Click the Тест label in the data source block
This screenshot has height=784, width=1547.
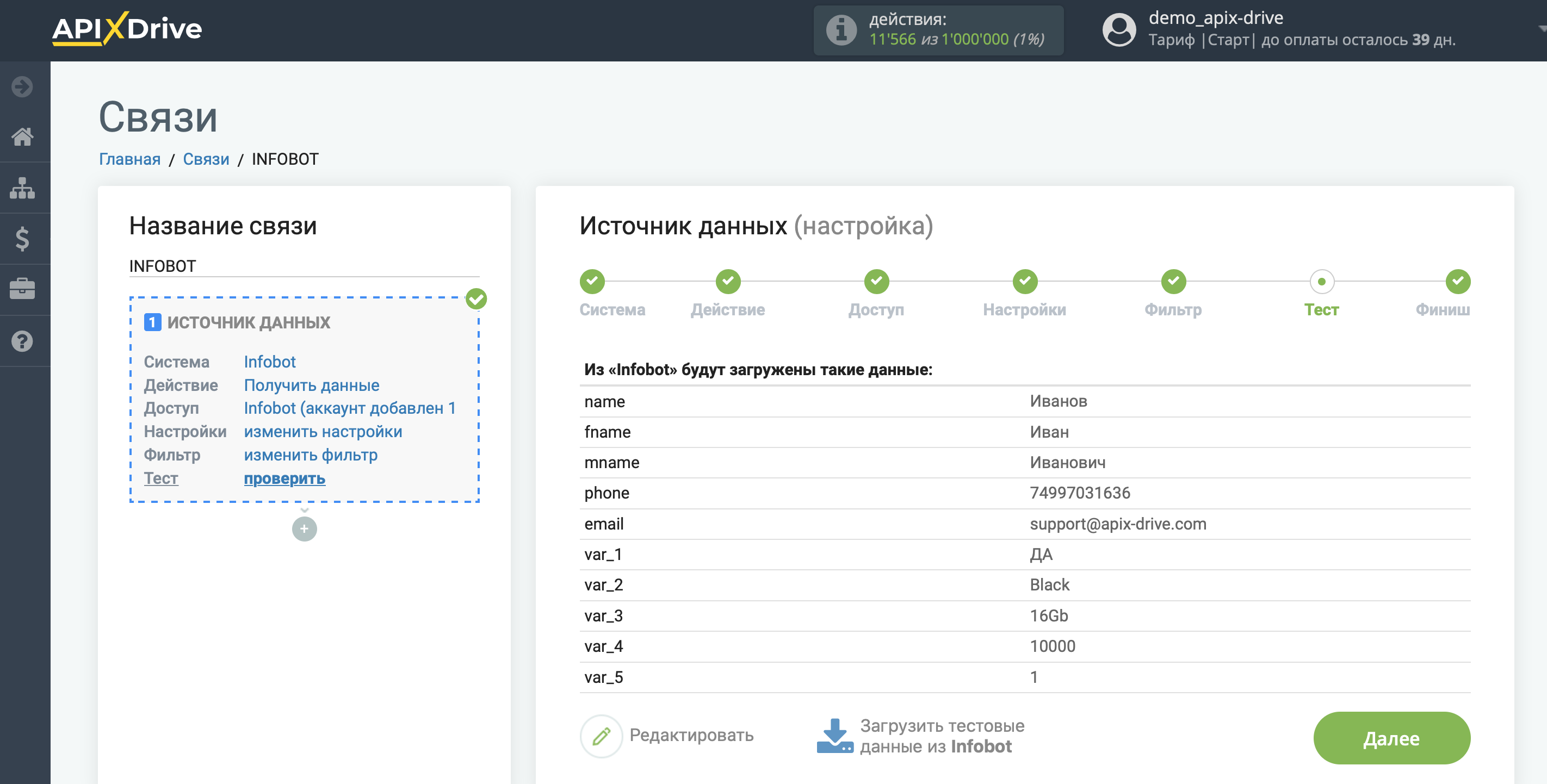pyautogui.click(x=161, y=478)
